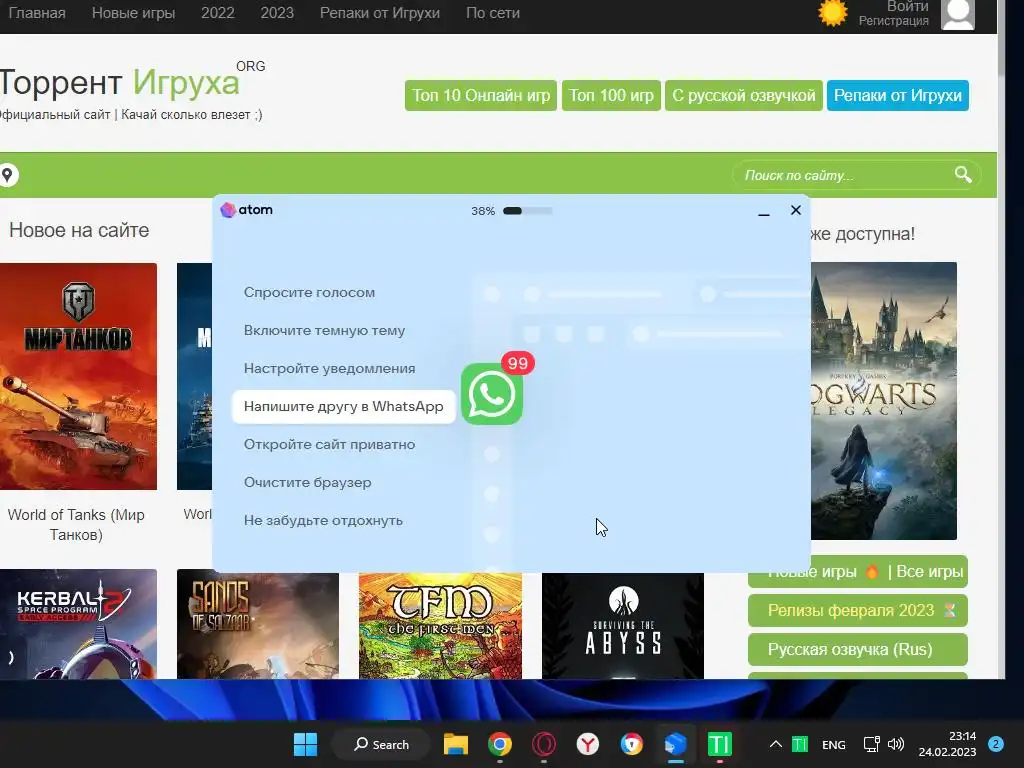Click the atom logo in installer
The width and height of the screenshot is (1024, 768).
(x=246, y=210)
